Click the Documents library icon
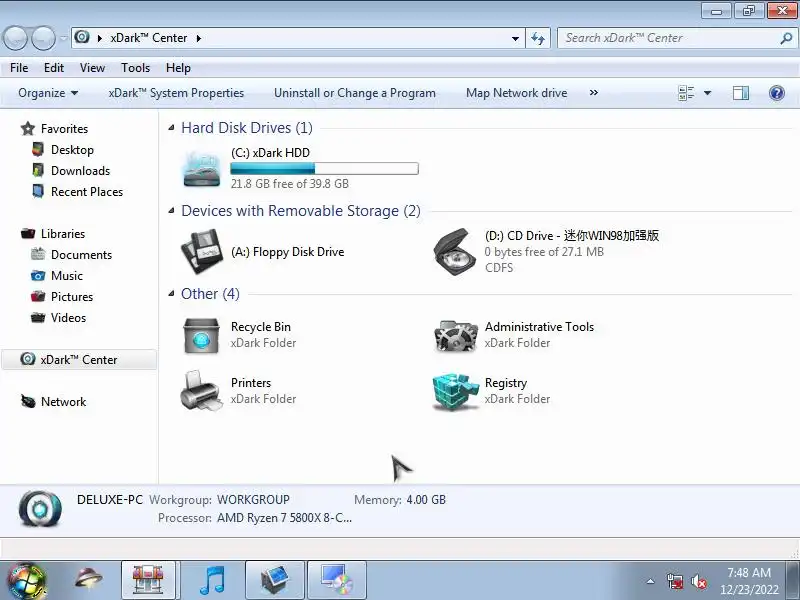Screen dimensions: 800x600 (x=38, y=254)
